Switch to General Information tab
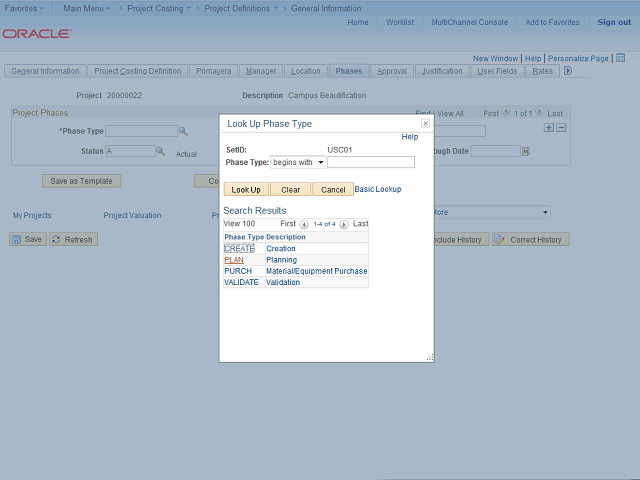This screenshot has height=480, width=640. (x=45, y=71)
